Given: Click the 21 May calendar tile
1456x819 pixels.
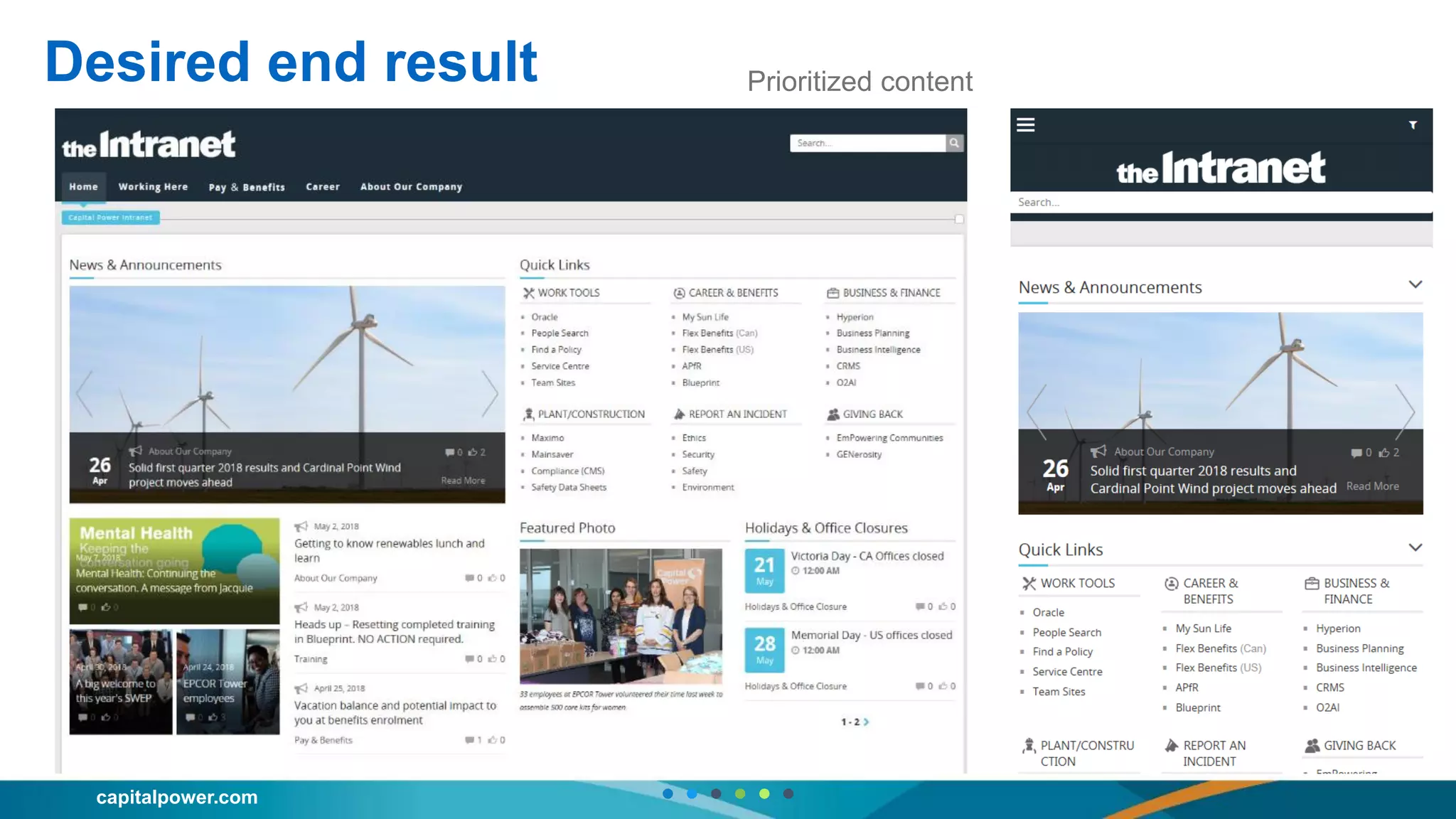Looking at the screenshot, I should pos(764,571).
